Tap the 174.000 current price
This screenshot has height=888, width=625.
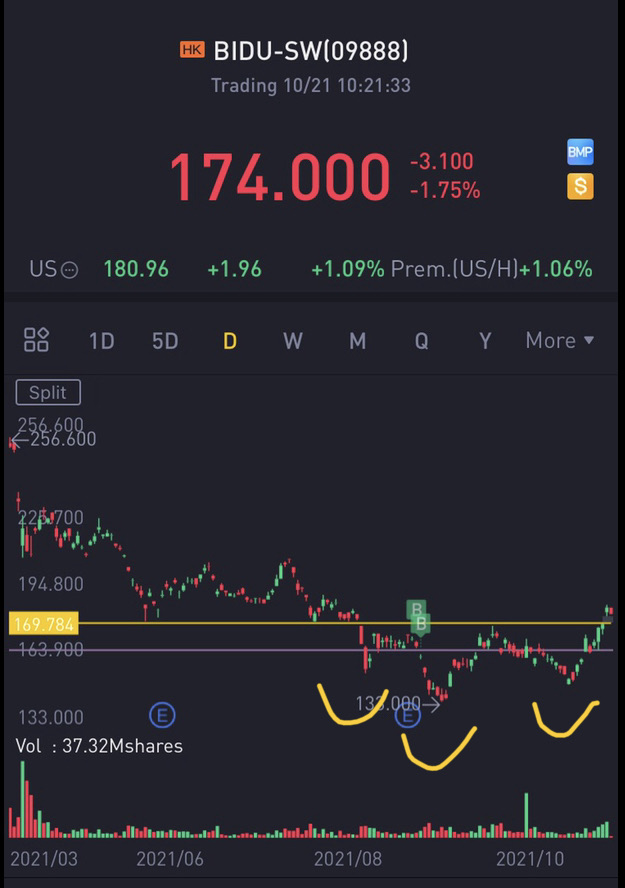[x=280, y=177]
